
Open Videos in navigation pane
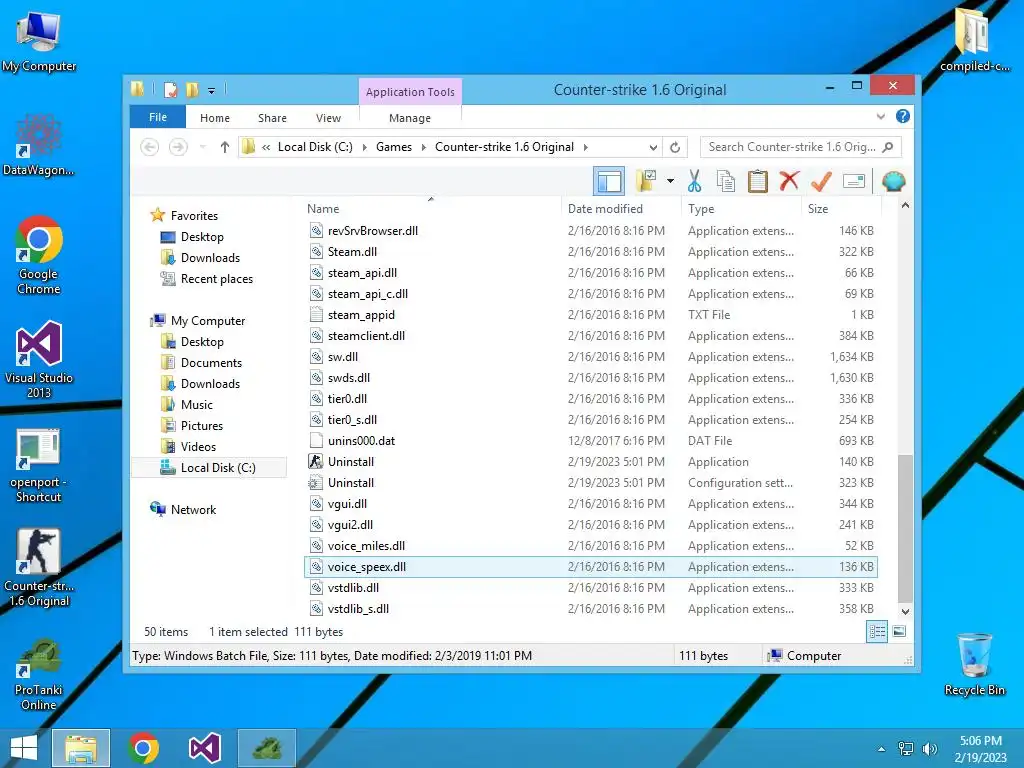(x=198, y=446)
